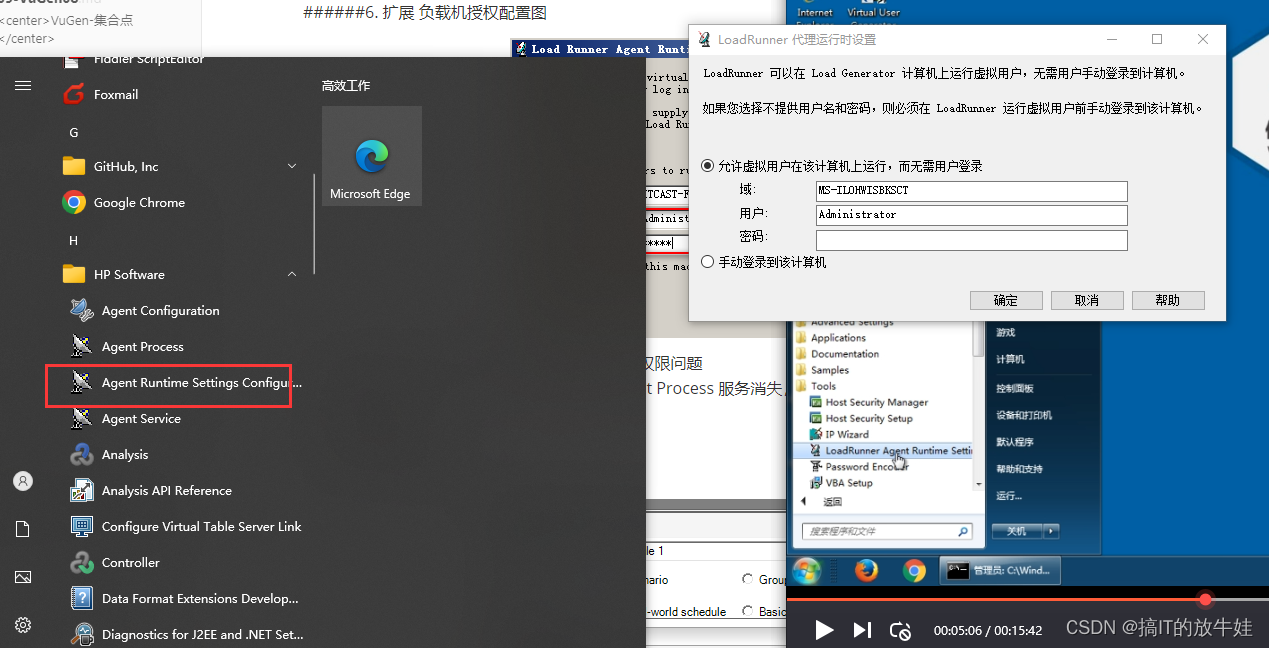This screenshot has height=648, width=1269.
Task: Open the Applications folder in Windows 7 menu
Action: (830, 338)
